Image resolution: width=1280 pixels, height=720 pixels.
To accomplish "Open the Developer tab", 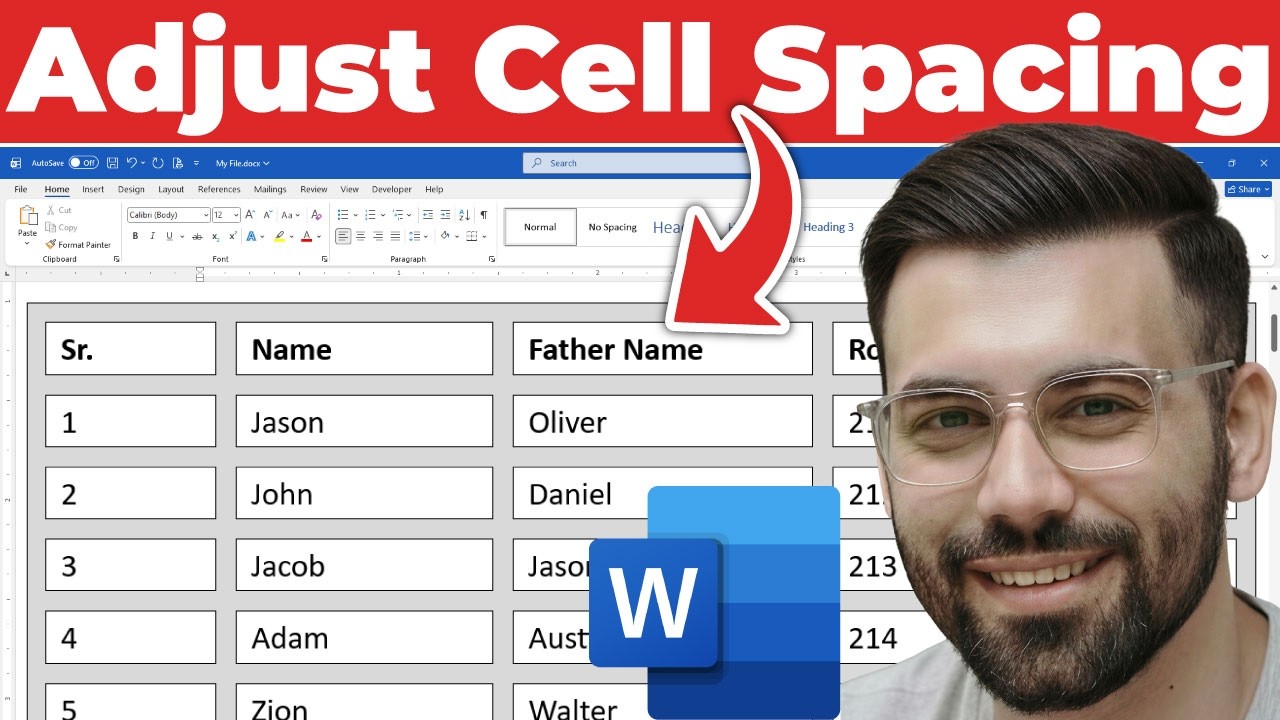I will [392, 189].
